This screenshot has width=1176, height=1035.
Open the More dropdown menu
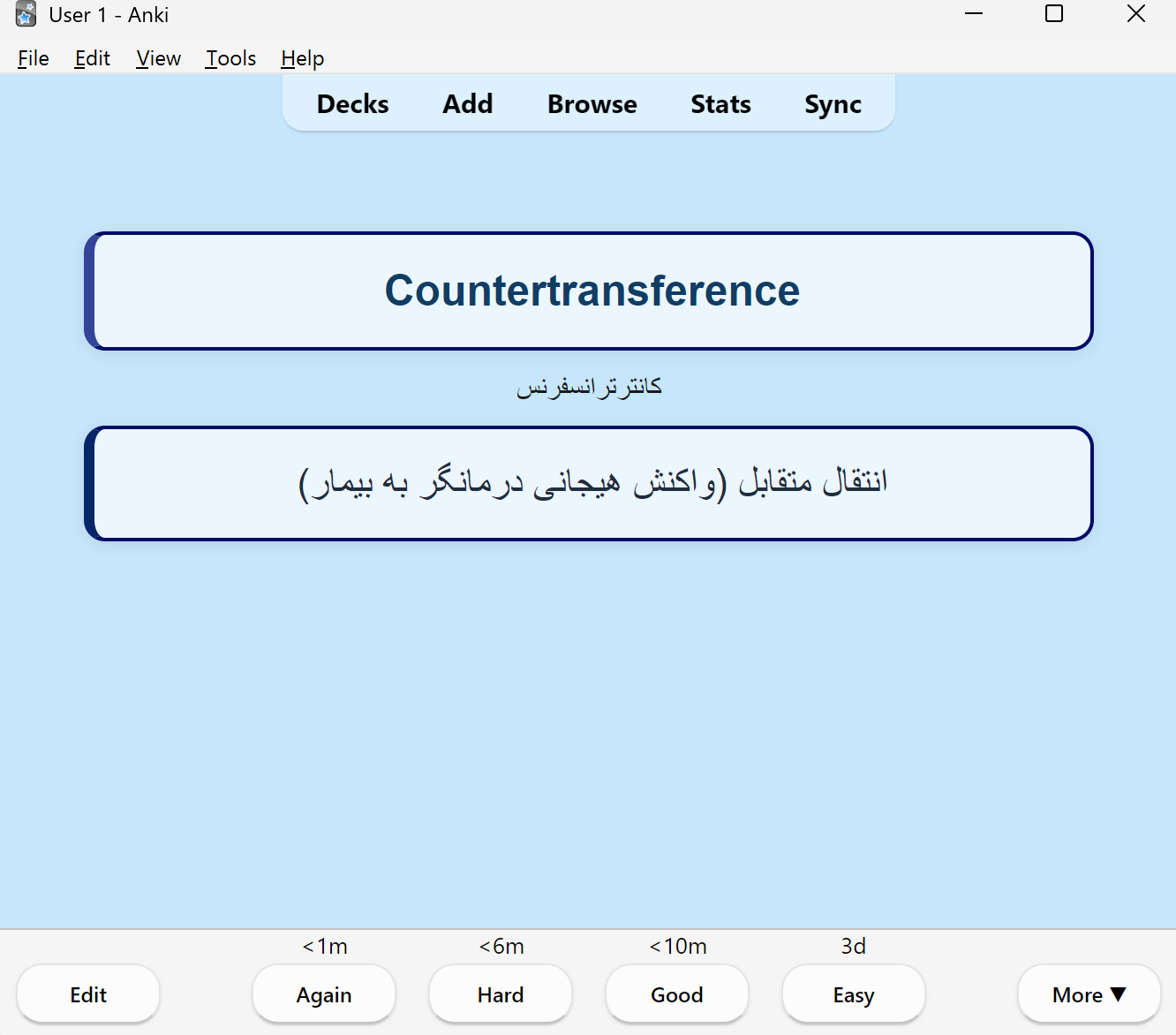tap(1089, 994)
